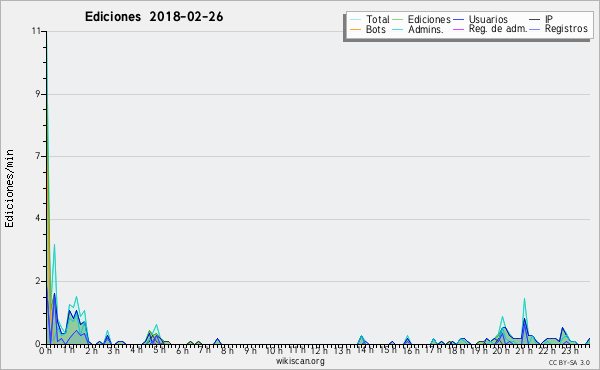Click the 'Ediciones/min' y-axis label

[9, 188]
